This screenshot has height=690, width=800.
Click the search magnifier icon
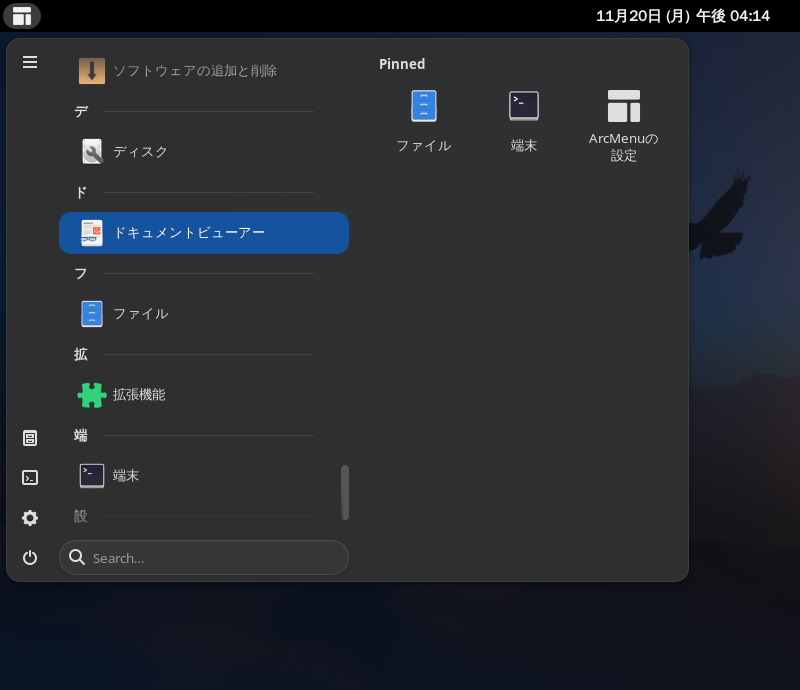click(77, 557)
